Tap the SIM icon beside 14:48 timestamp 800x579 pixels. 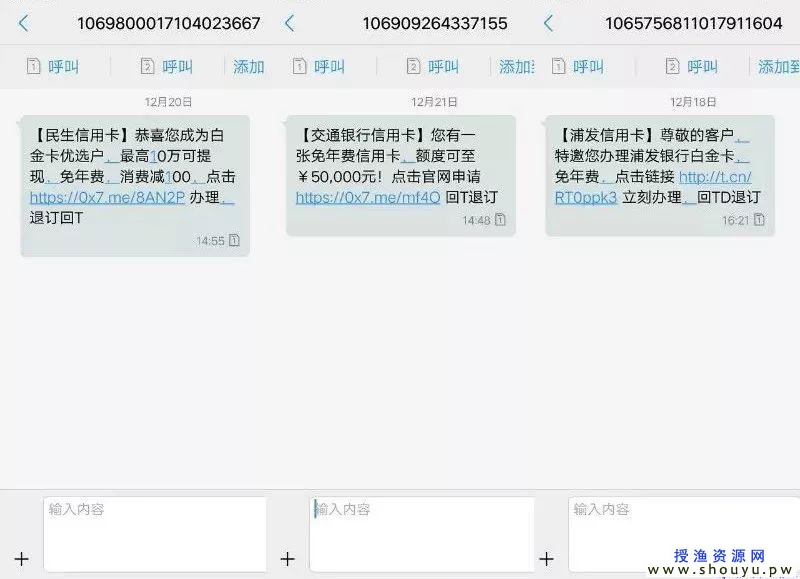tap(501, 220)
